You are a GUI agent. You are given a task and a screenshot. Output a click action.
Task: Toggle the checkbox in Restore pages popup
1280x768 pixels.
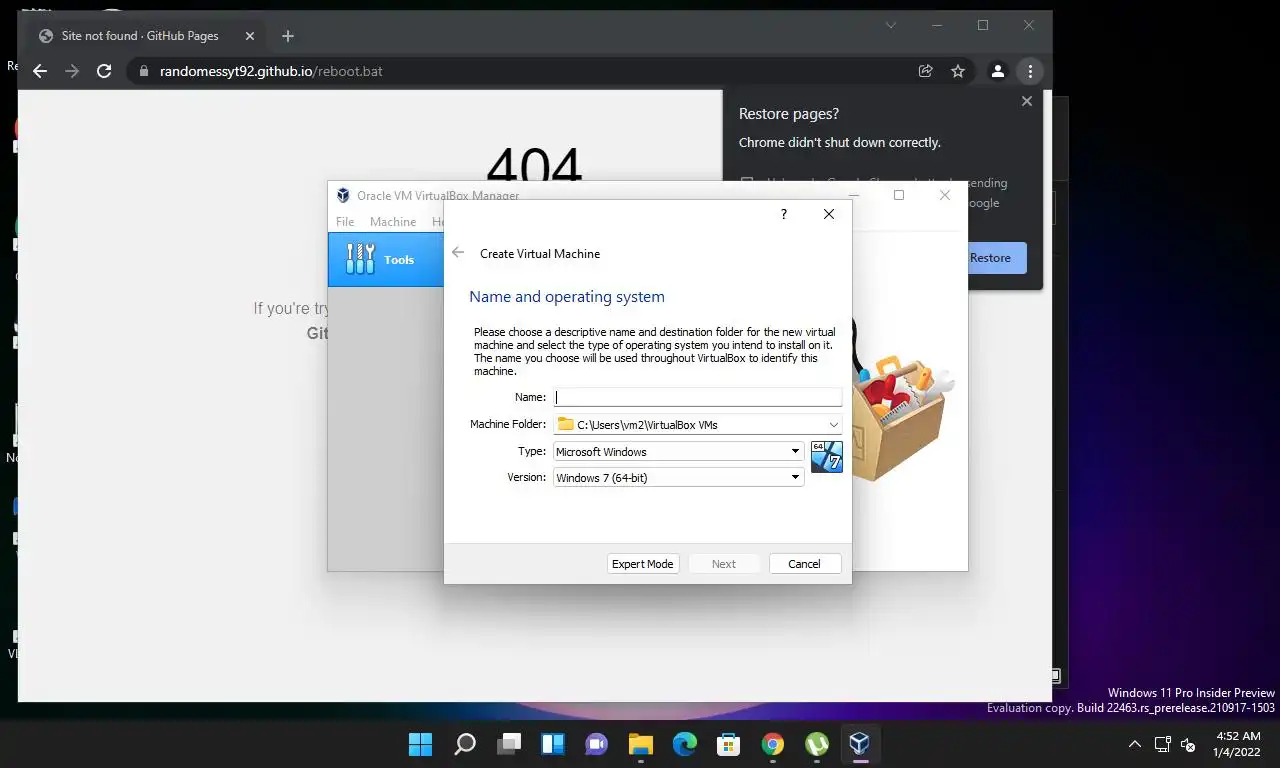pyautogui.click(x=747, y=183)
